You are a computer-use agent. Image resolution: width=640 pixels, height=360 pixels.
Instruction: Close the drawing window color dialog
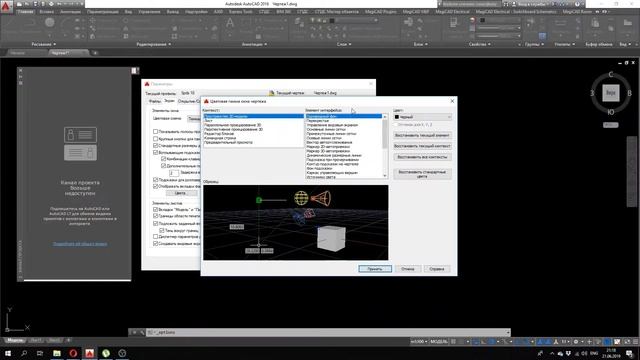(x=452, y=101)
